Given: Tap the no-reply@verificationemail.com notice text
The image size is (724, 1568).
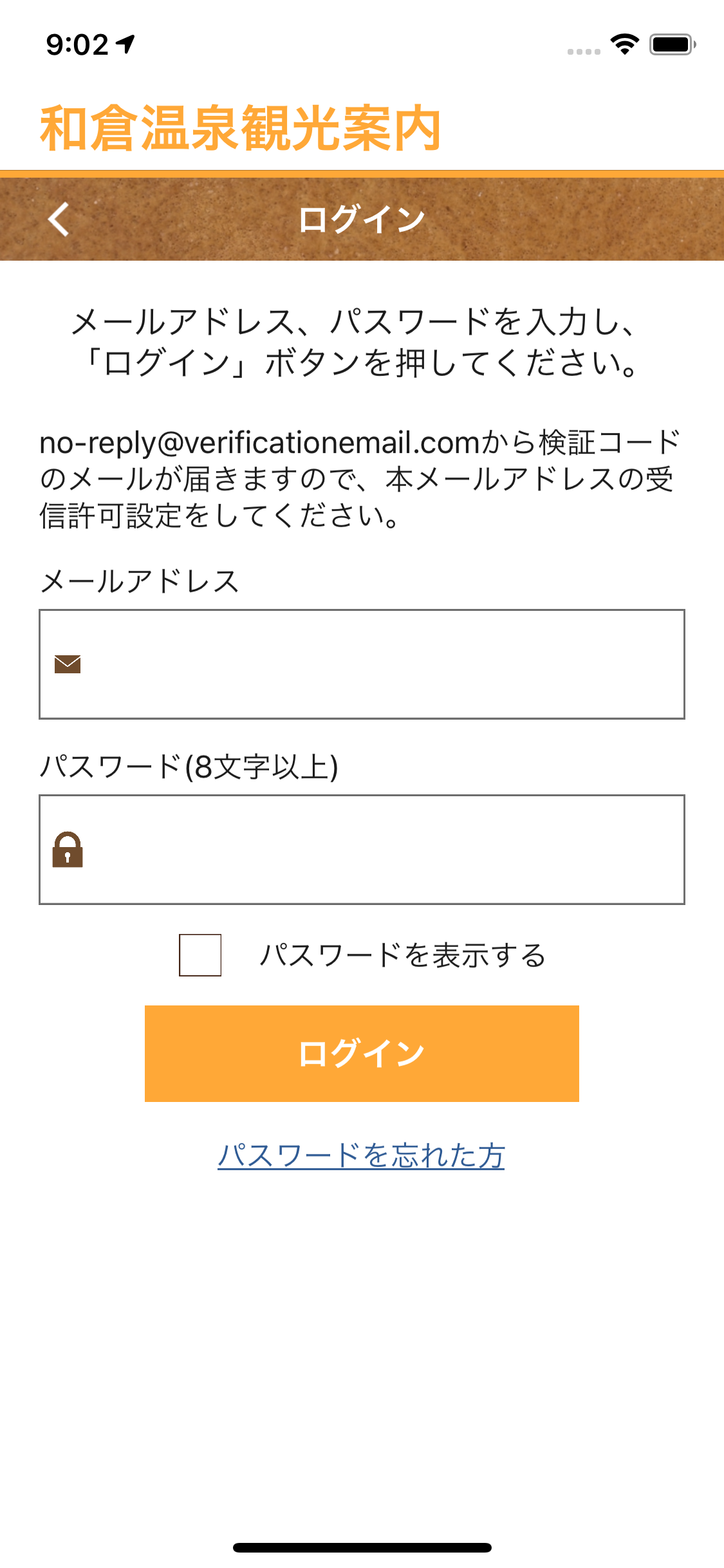Looking at the screenshot, I should pos(359,479).
